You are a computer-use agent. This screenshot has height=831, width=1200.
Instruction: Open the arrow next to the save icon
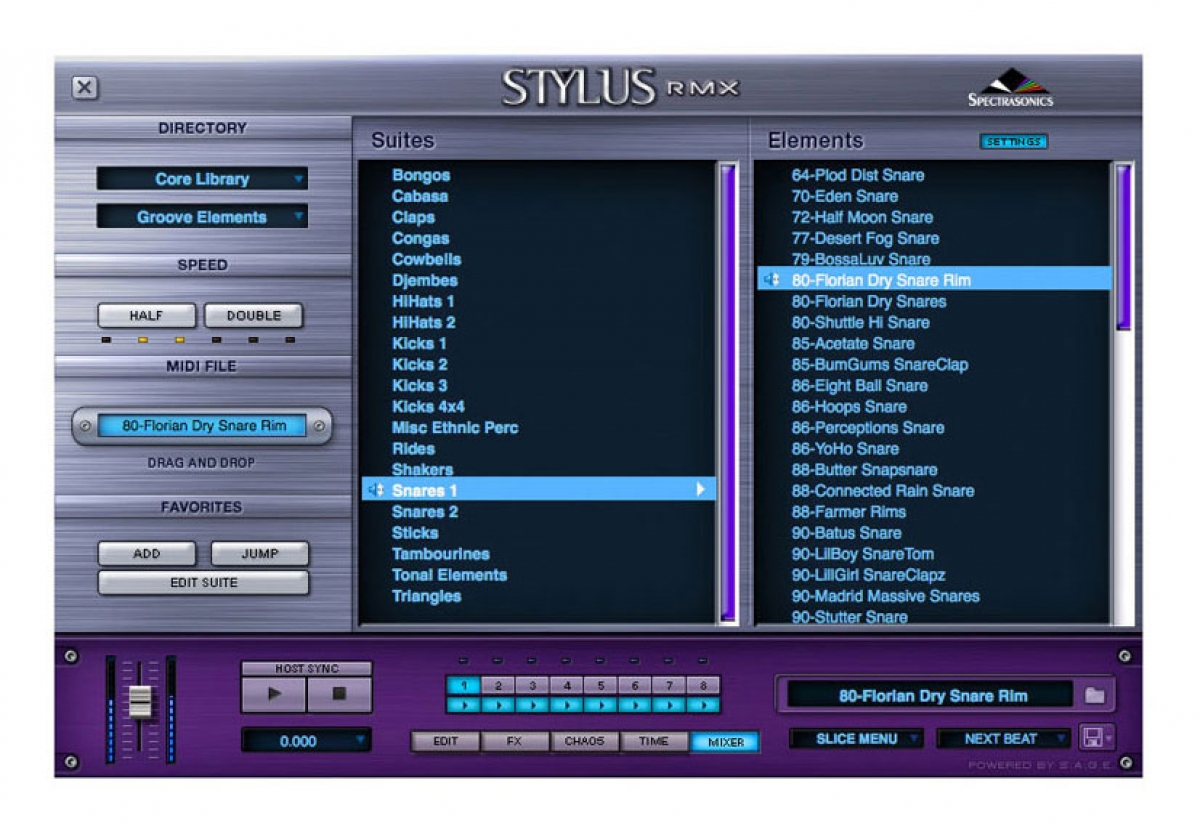pyautogui.click(x=1109, y=739)
